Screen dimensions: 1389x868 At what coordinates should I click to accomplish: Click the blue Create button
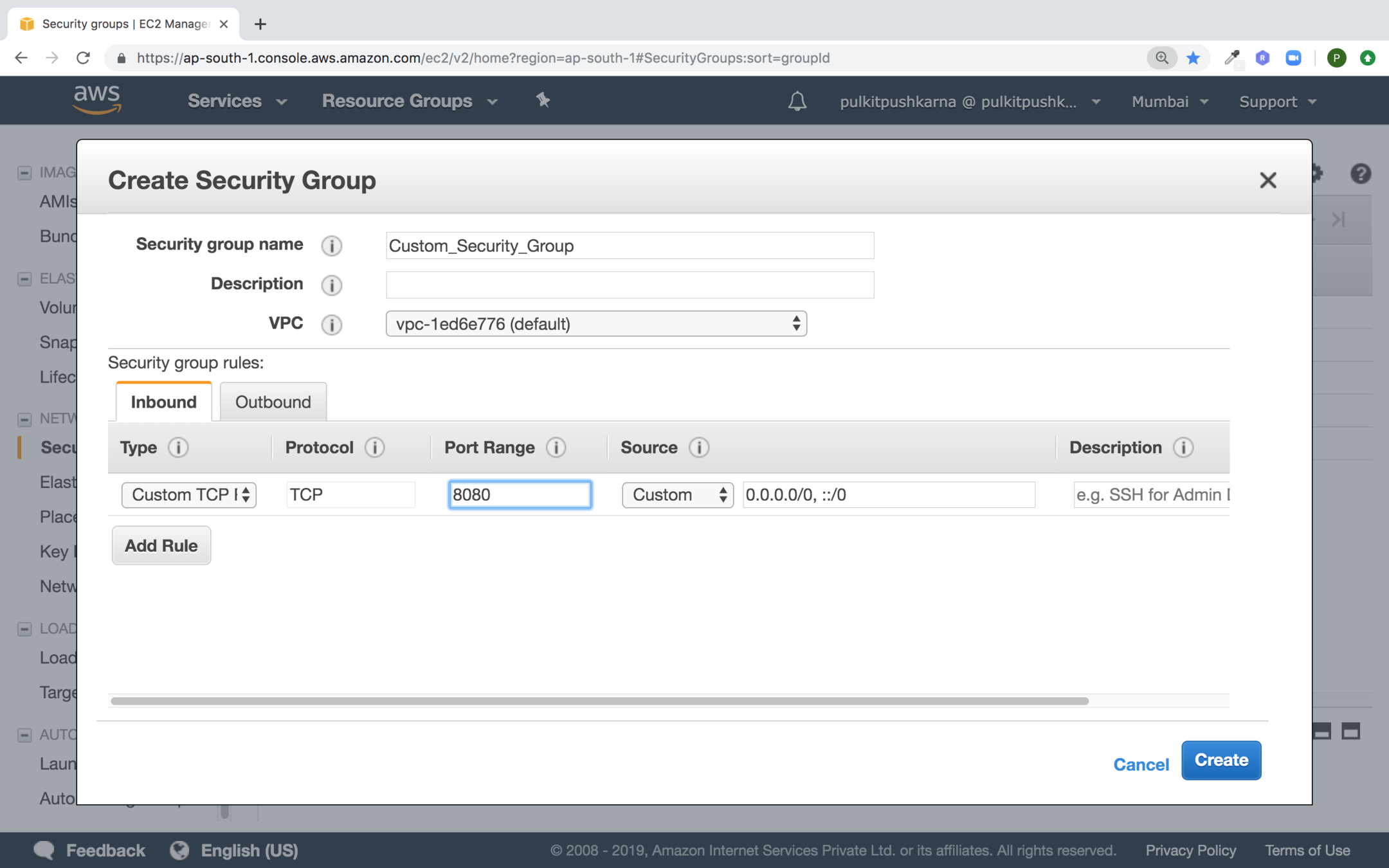1221,760
